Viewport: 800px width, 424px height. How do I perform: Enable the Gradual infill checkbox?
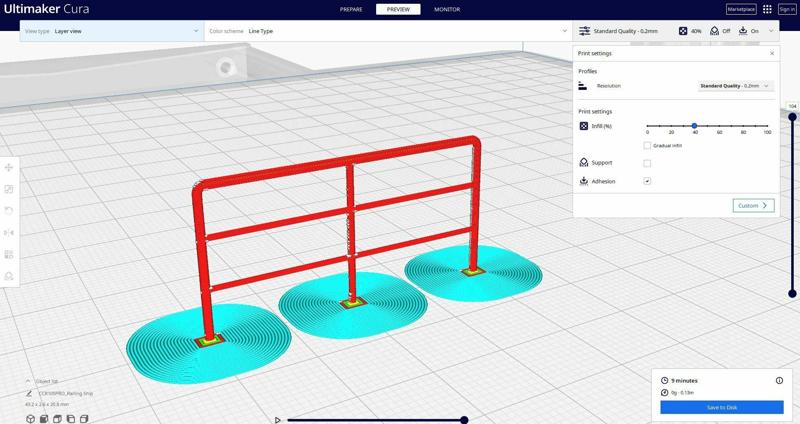(x=647, y=145)
